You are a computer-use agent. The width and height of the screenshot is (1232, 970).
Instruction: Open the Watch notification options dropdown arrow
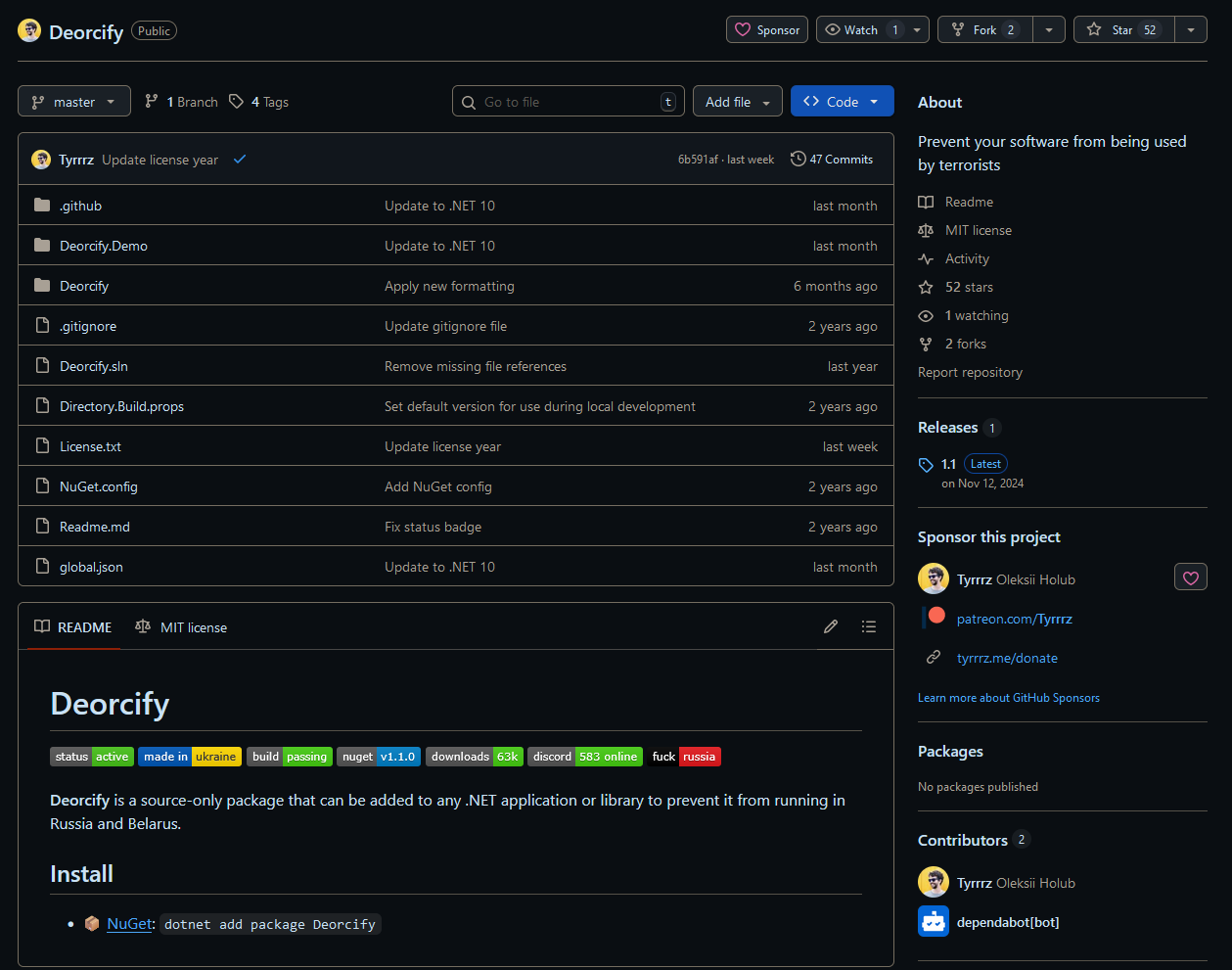tap(917, 29)
